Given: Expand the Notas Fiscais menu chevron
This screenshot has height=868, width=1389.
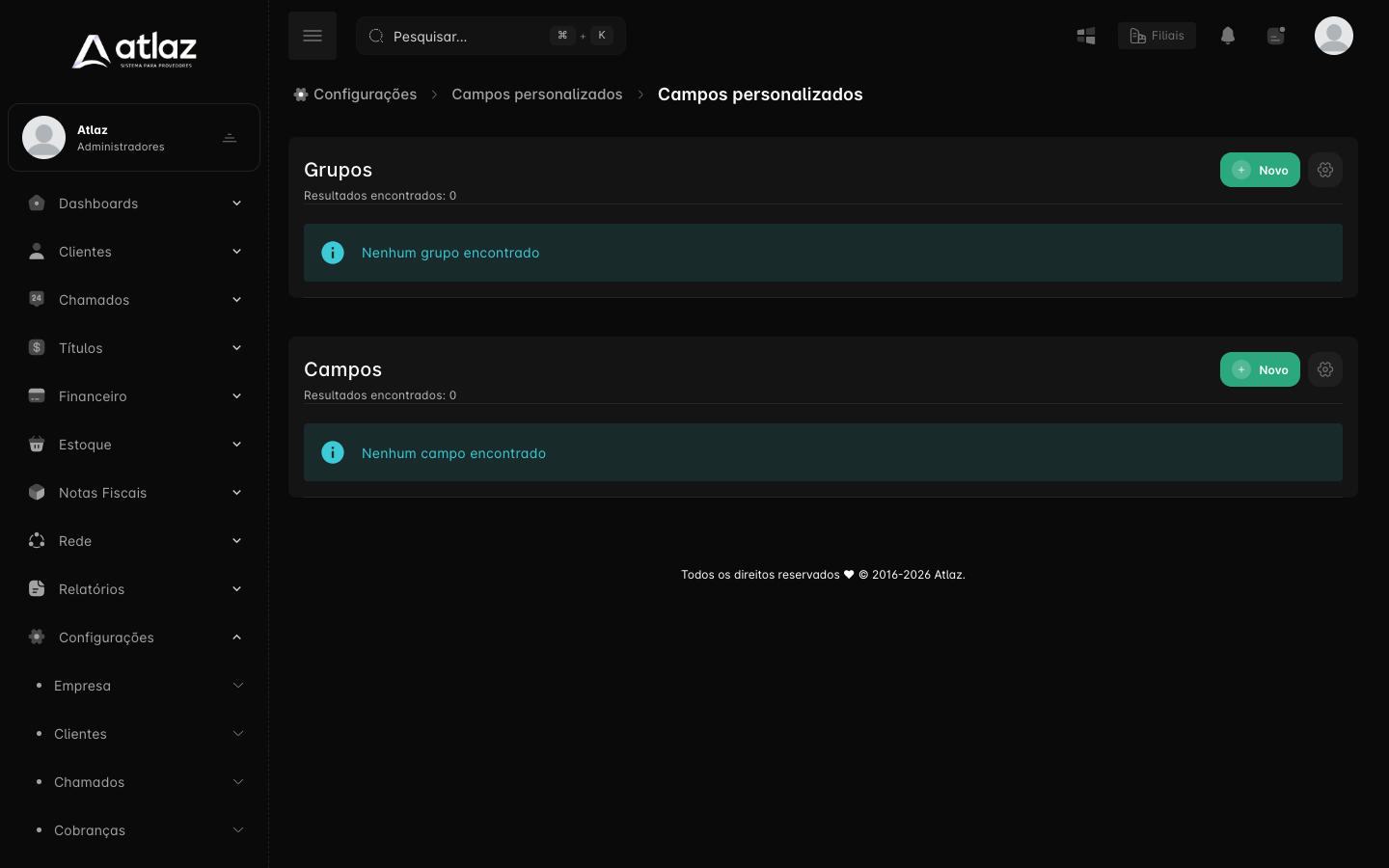Looking at the screenshot, I should [x=236, y=492].
